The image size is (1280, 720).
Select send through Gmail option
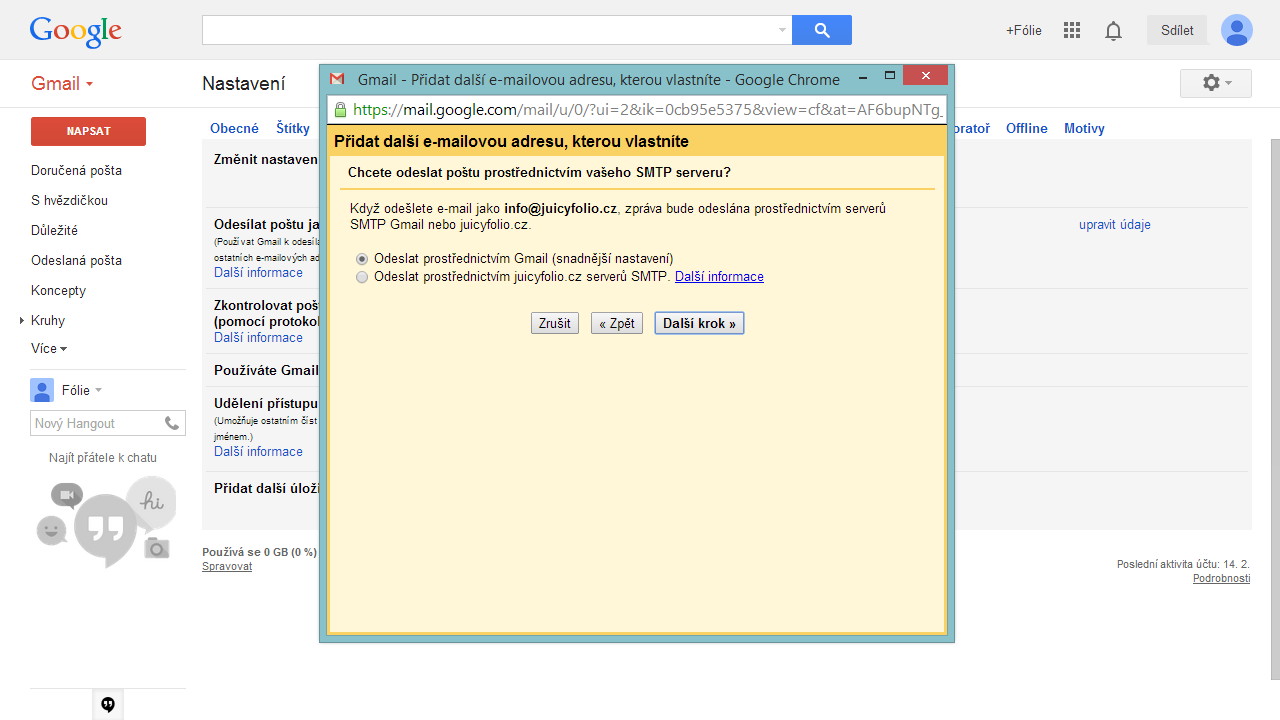tap(362, 259)
